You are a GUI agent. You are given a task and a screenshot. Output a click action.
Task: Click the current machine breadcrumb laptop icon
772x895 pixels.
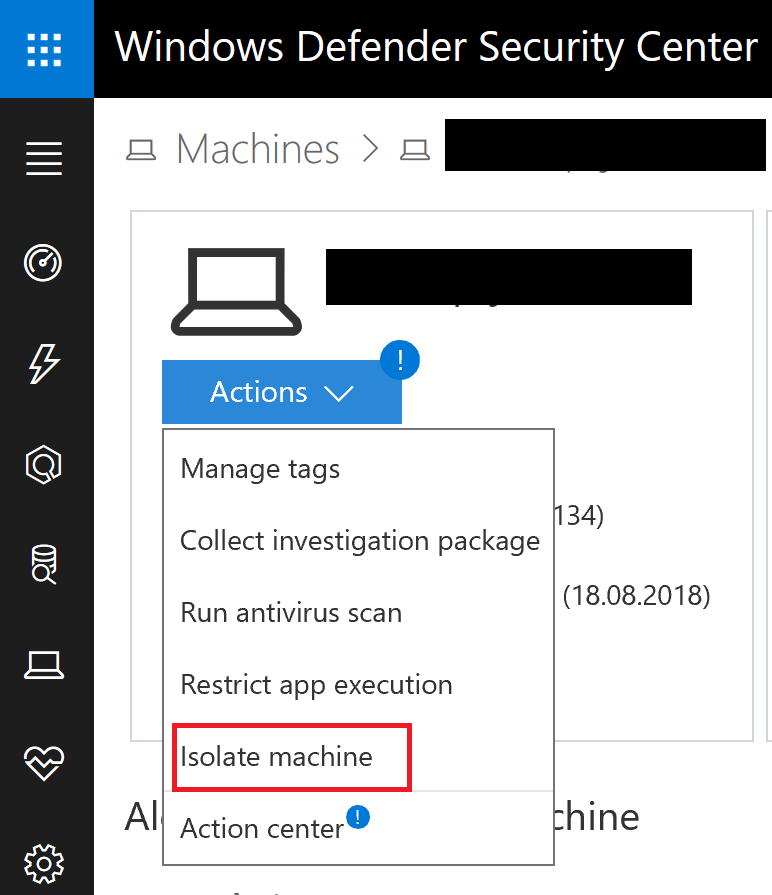[x=415, y=150]
